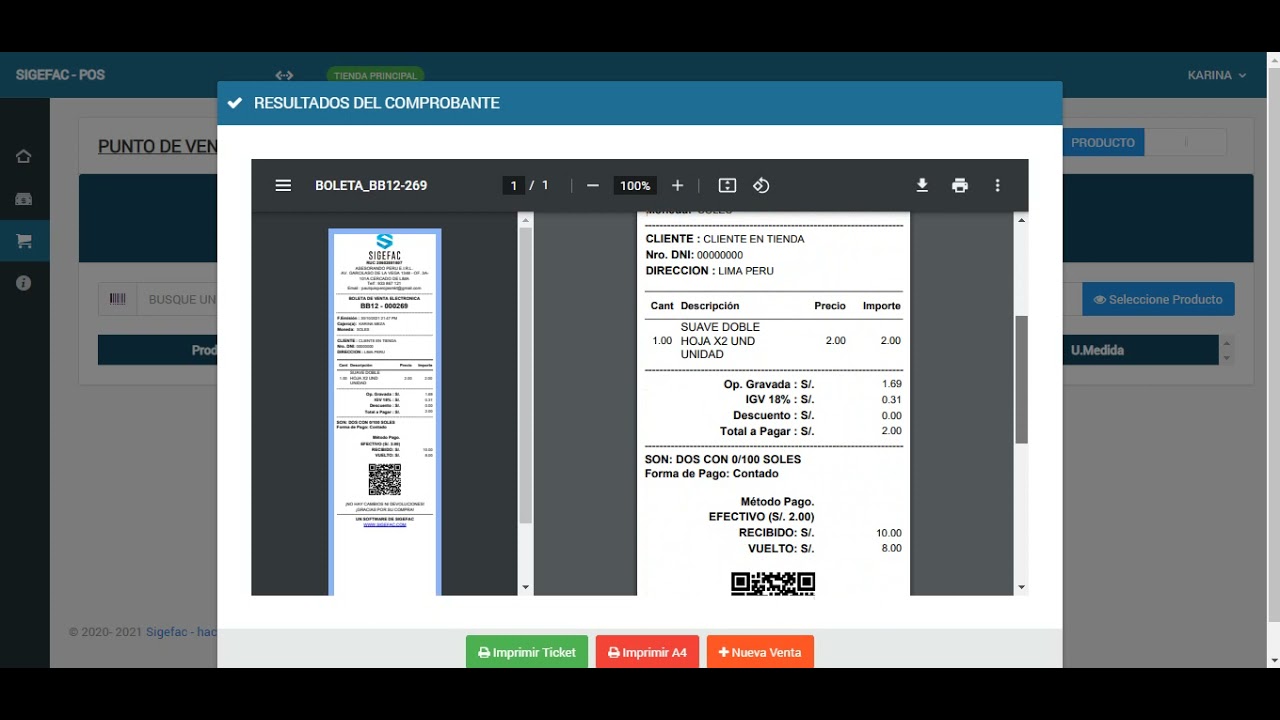Click the 100% zoom level field
This screenshot has width=1280, height=720.
[x=635, y=185]
